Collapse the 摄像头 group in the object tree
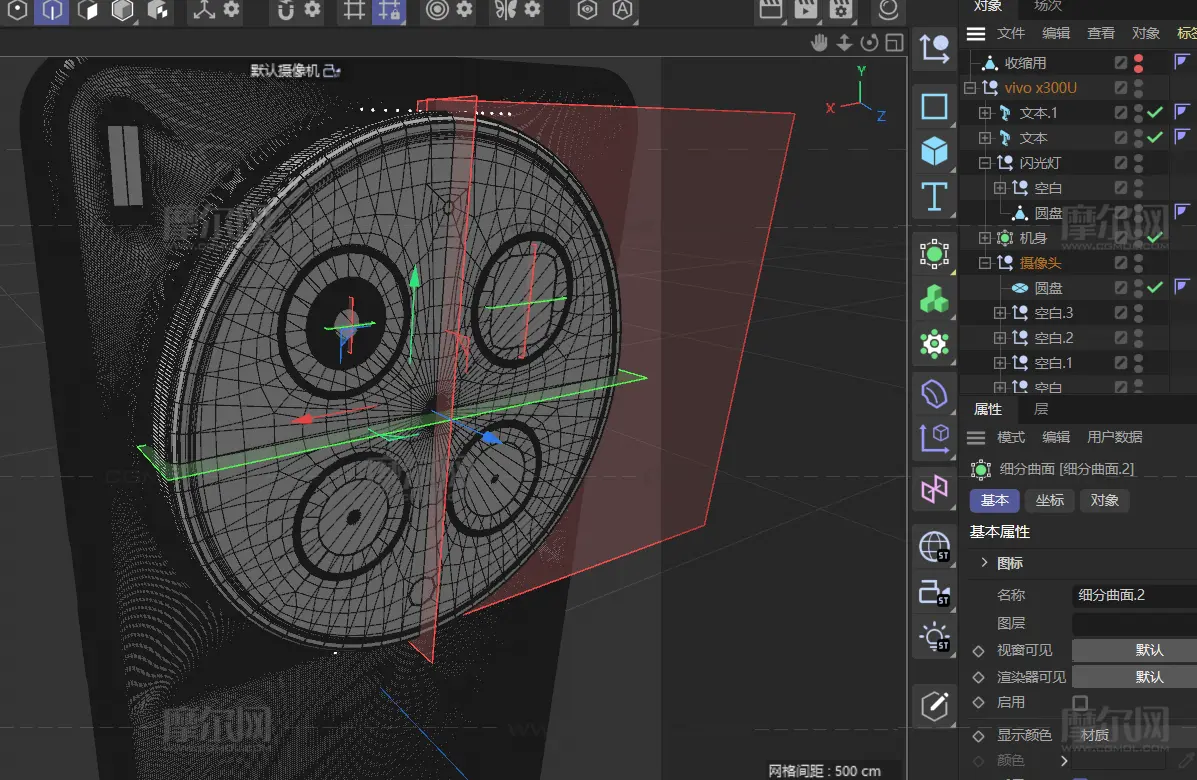The height and width of the screenshot is (780, 1197). tap(985, 263)
